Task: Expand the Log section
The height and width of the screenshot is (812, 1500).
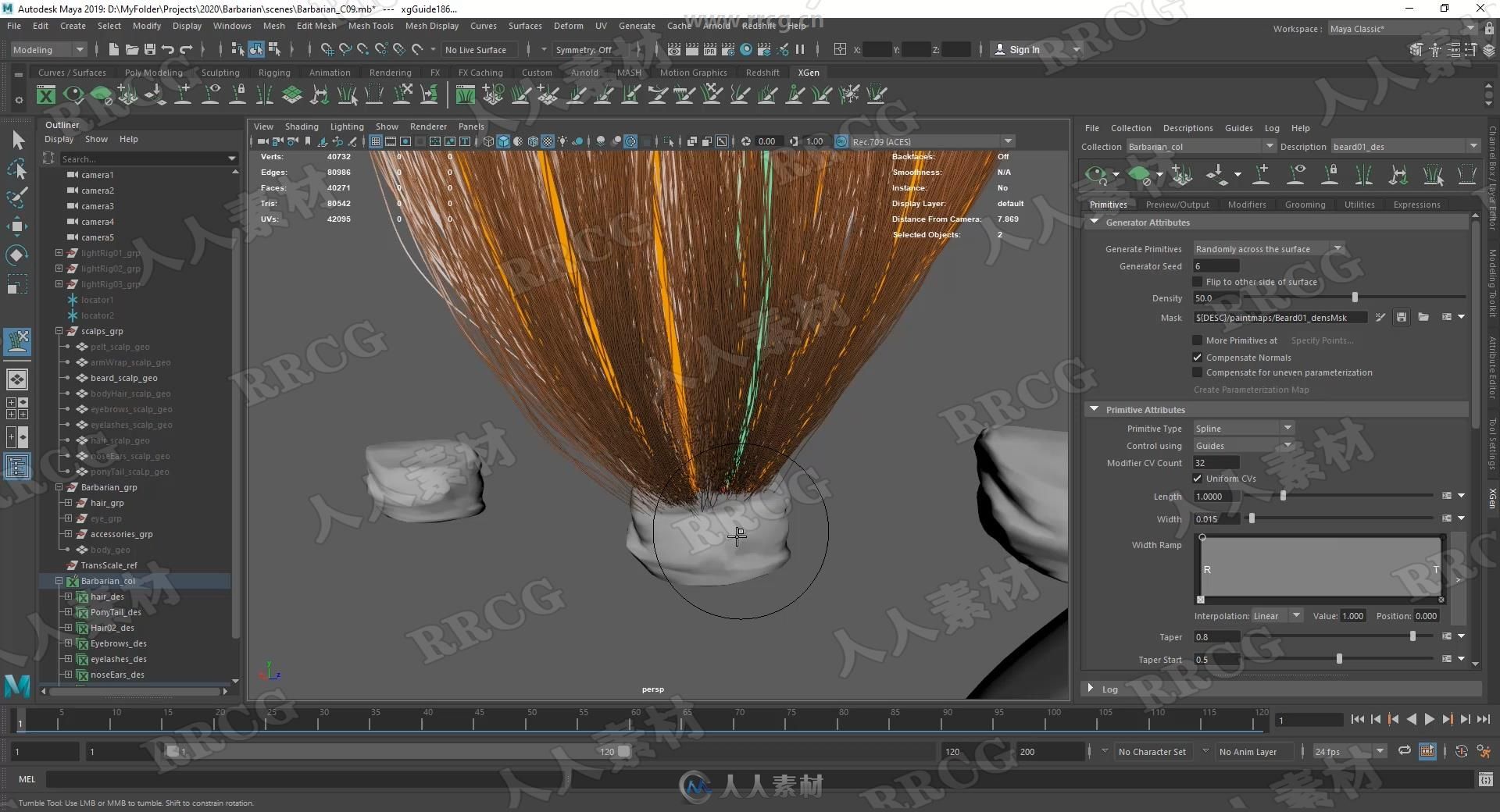Action: tap(1091, 689)
